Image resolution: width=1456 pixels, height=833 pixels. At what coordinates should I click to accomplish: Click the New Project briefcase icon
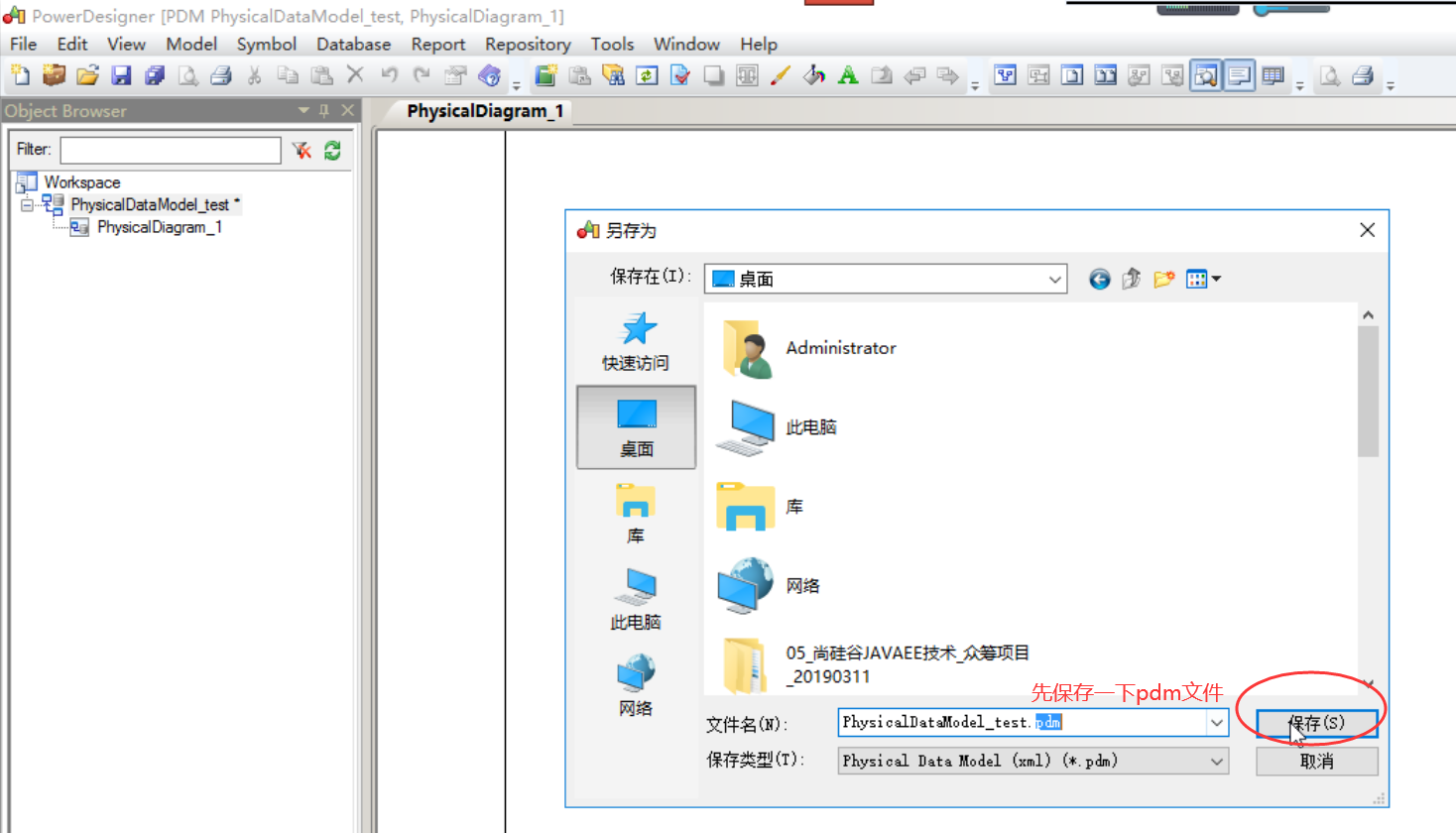pos(54,75)
